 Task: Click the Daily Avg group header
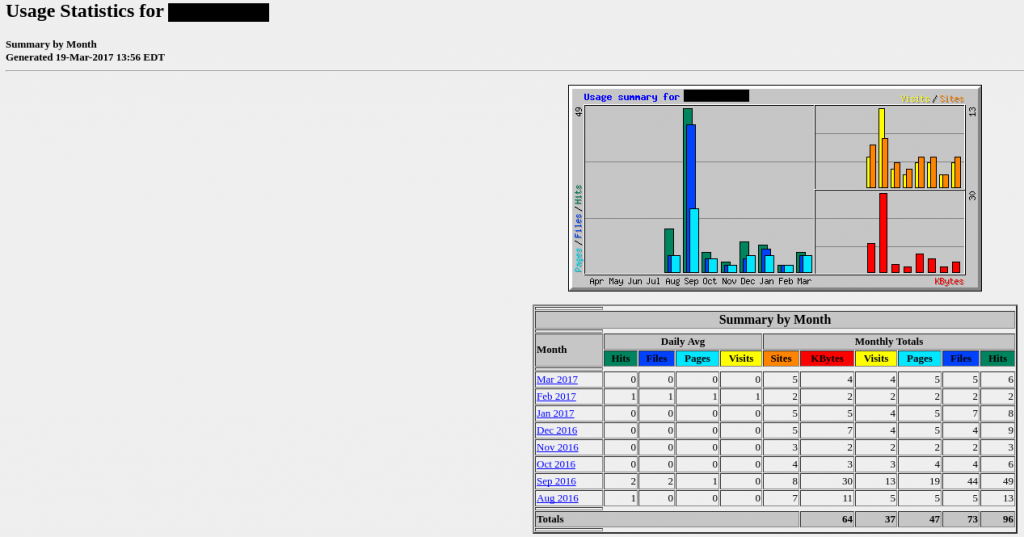tap(682, 342)
